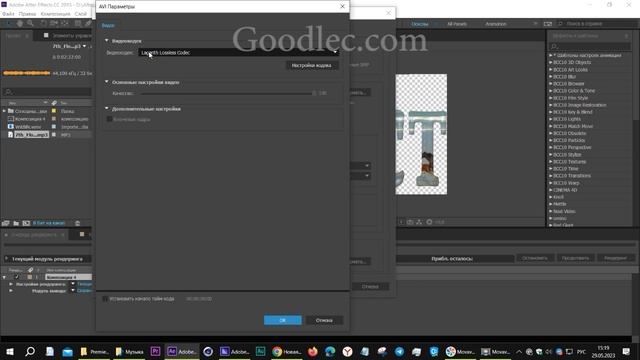Open the Edit menu in After Effects
This screenshot has height=360, width=640.
[x=27, y=14]
